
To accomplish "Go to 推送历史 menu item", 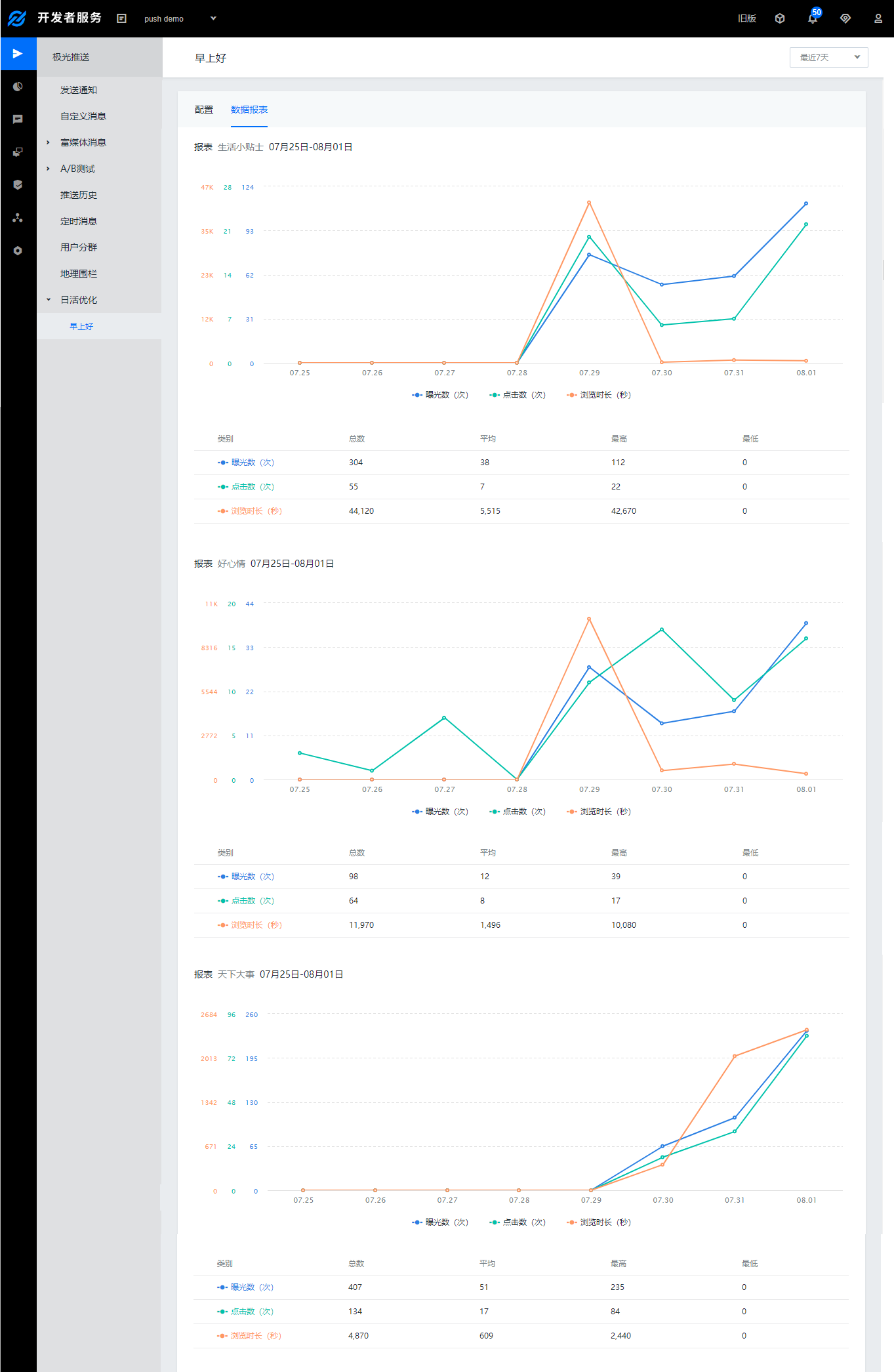I will pos(79,195).
